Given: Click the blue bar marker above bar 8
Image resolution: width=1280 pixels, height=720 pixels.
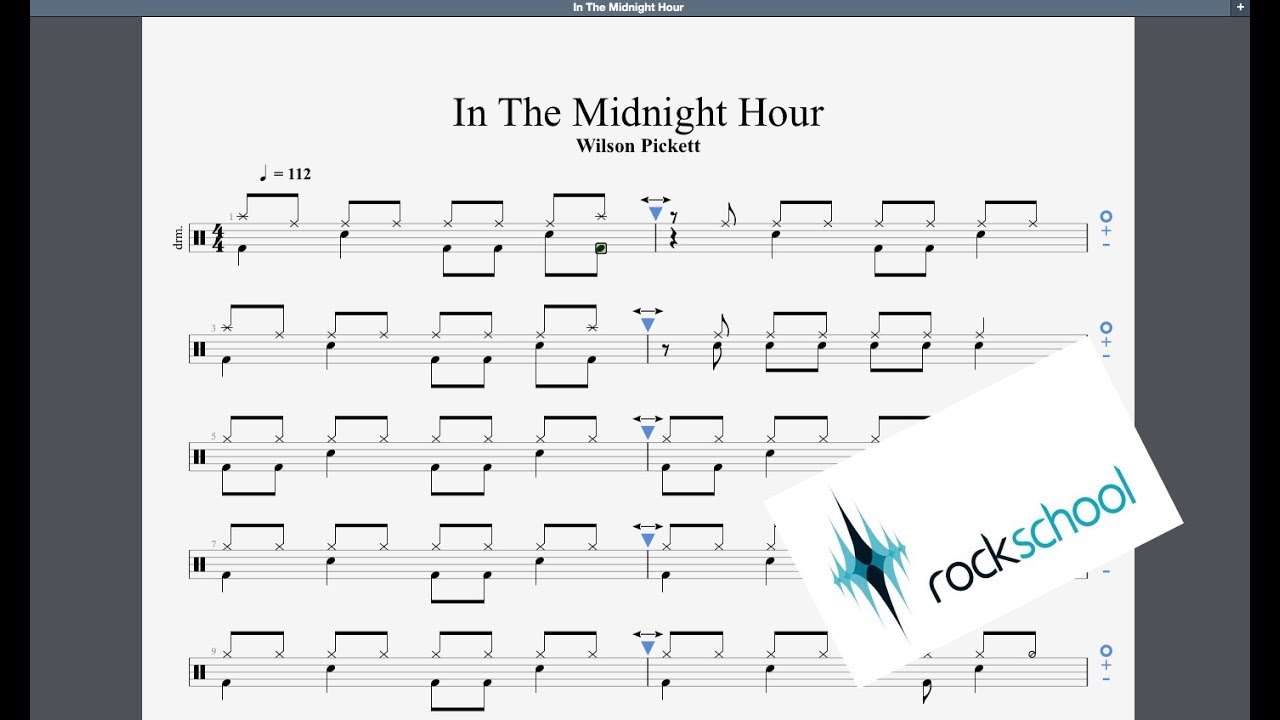Looking at the screenshot, I should pyautogui.click(x=647, y=540).
